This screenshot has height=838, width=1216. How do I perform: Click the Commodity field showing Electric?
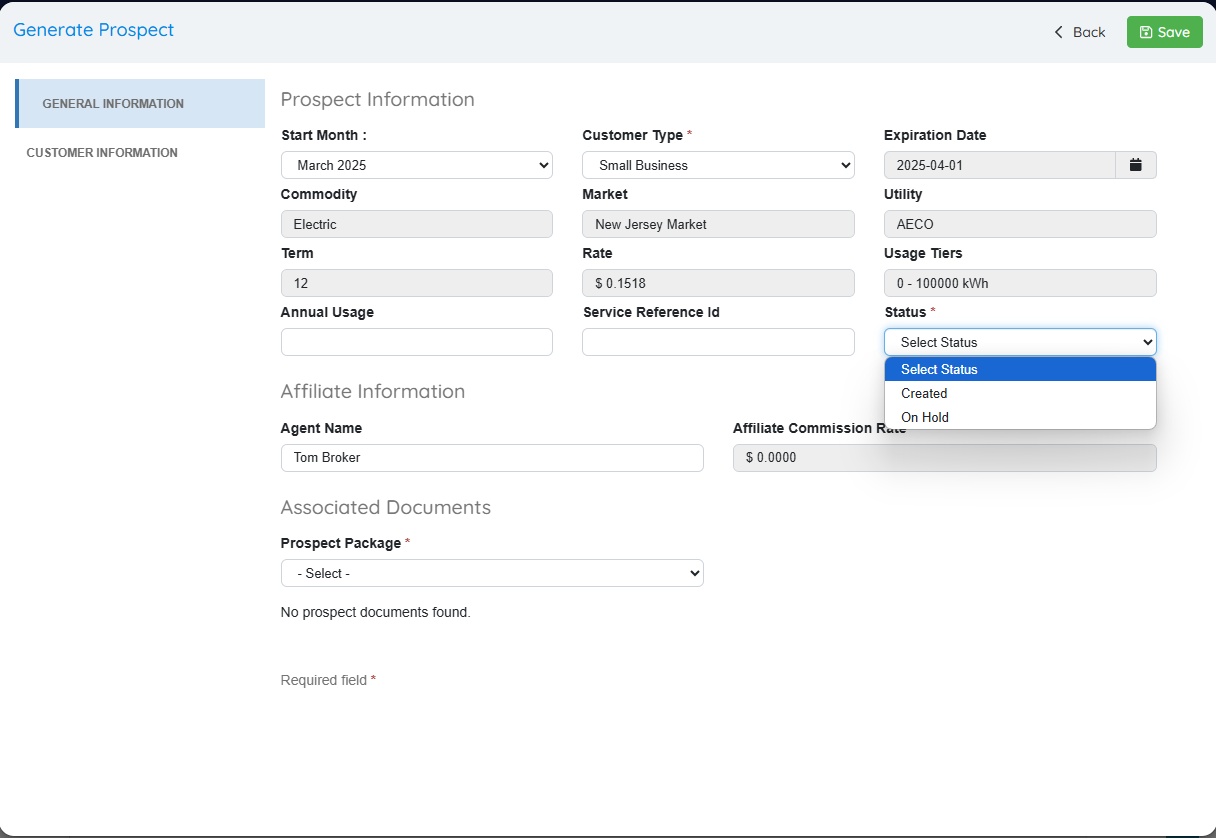[417, 224]
